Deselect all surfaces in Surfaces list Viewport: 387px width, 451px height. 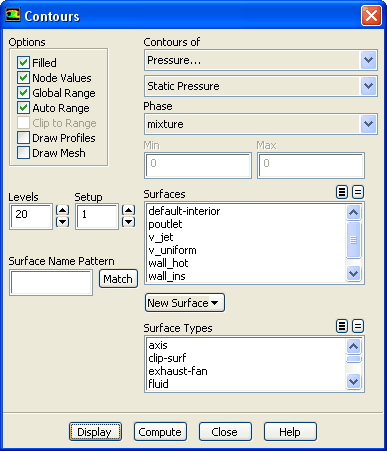(358, 192)
